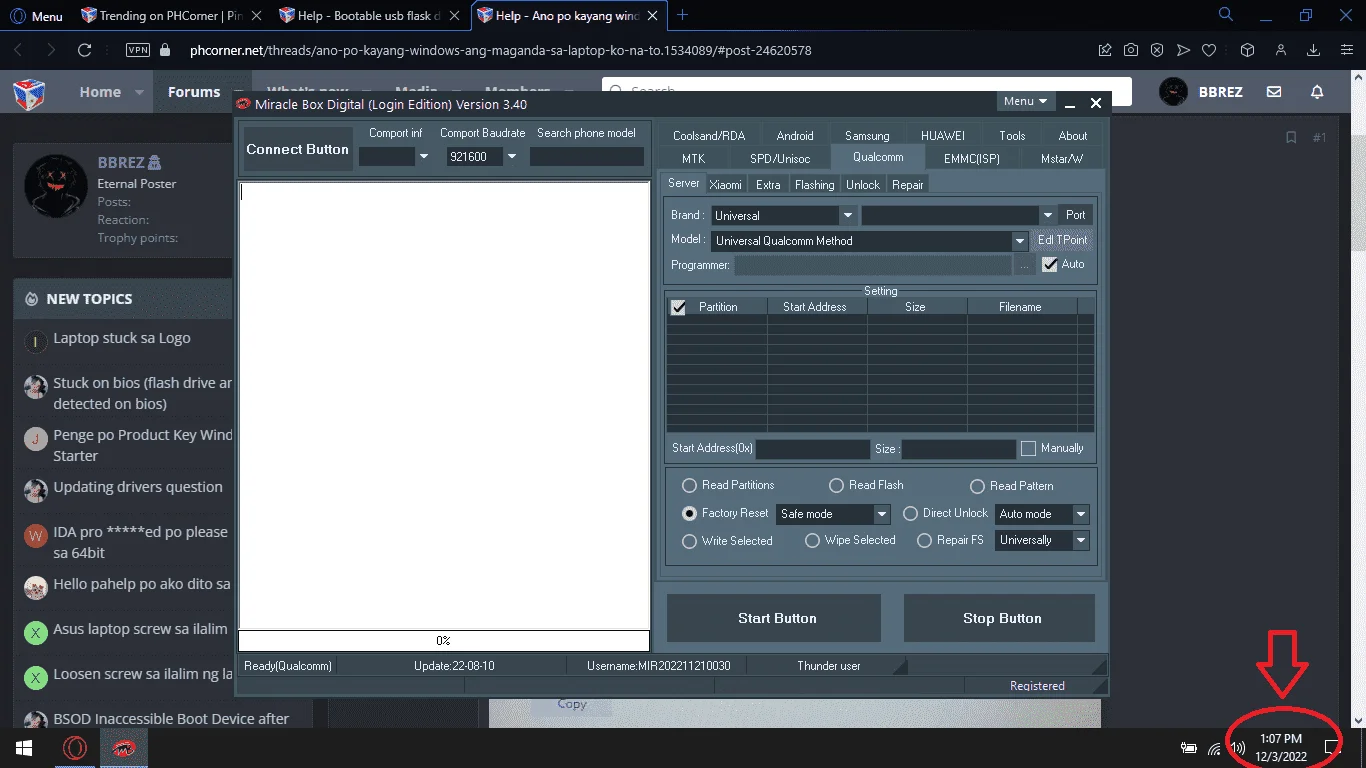
Task: Open the alerts bell icon in forum header
Action: [1317, 92]
